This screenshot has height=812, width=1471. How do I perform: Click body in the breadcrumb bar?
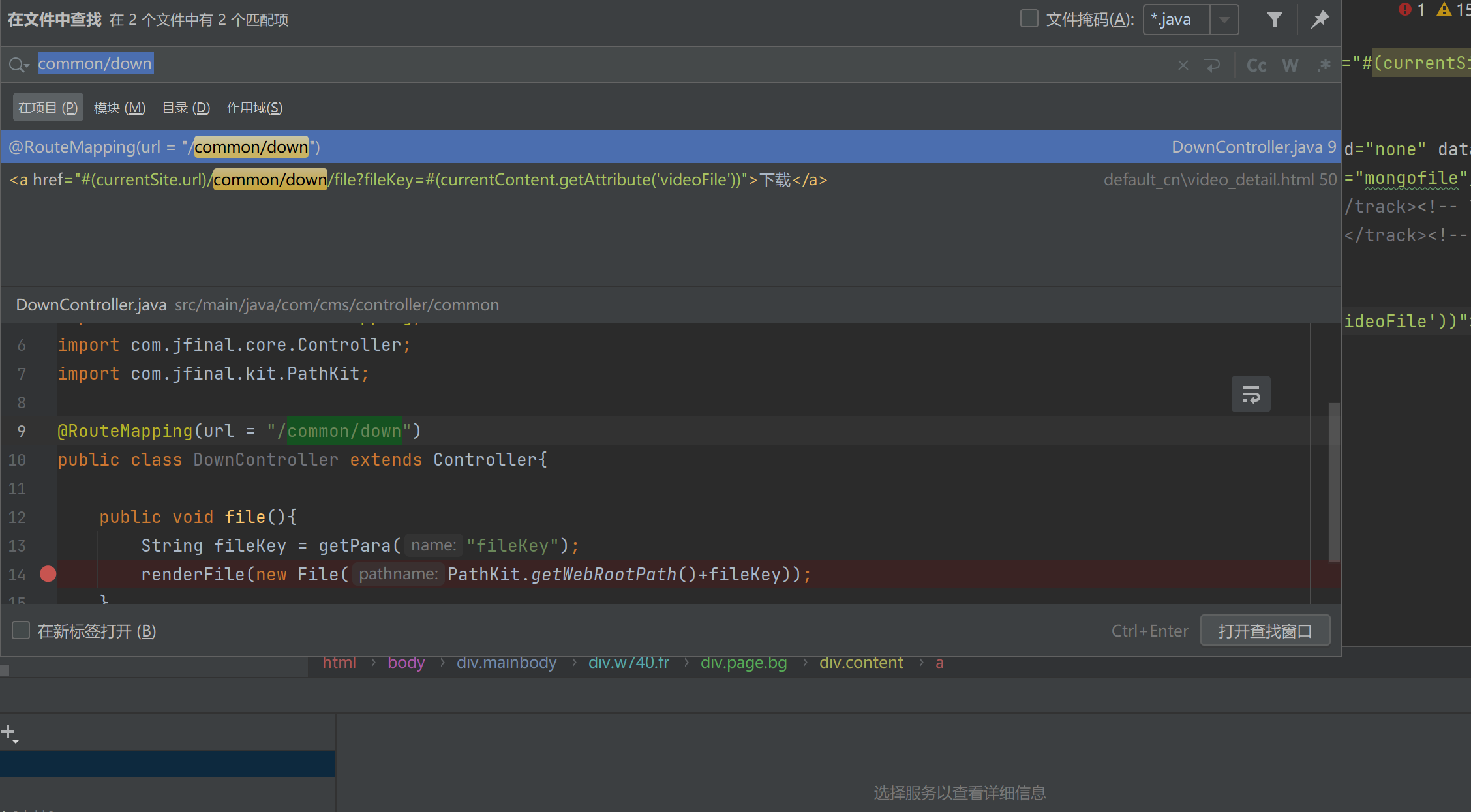(x=406, y=663)
